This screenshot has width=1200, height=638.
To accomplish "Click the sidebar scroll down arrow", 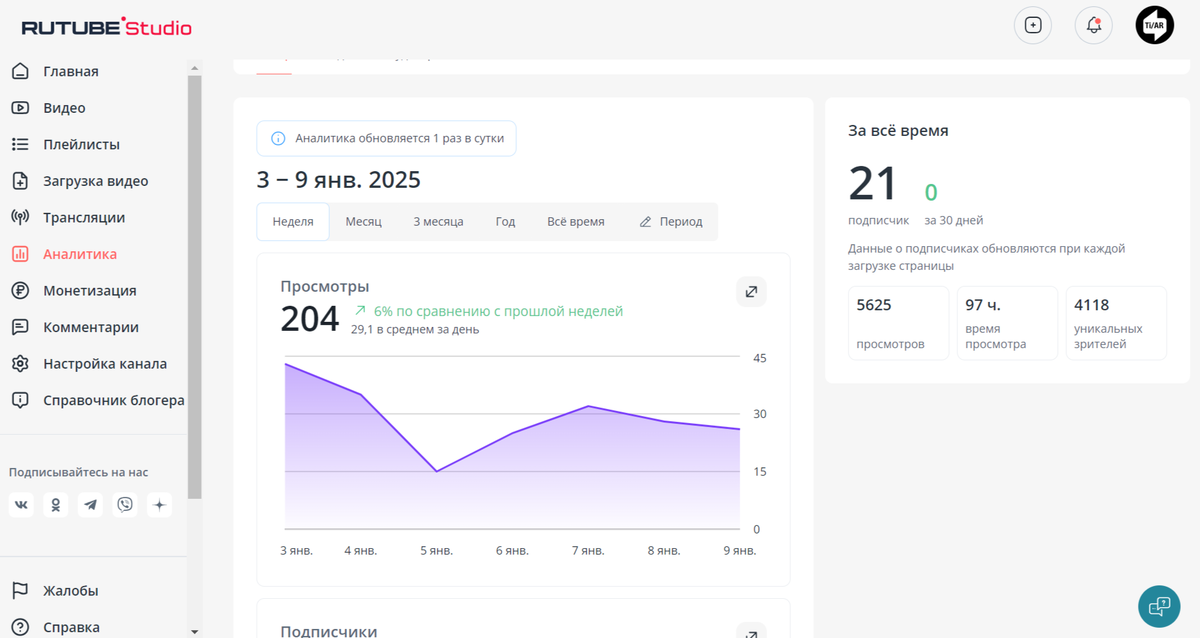I will pyautogui.click(x=194, y=631).
